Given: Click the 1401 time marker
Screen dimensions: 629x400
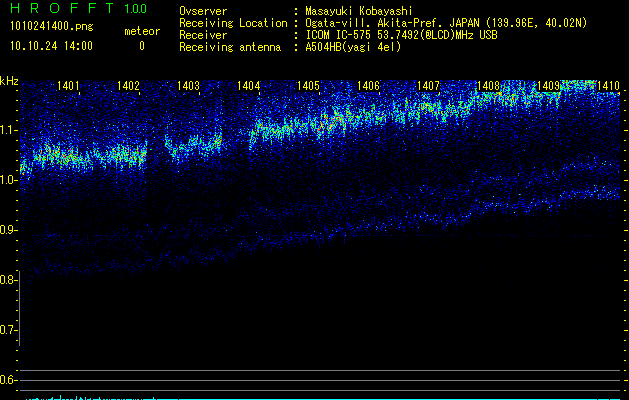Looking at the screenshot, I should click(x=68, y=85).
